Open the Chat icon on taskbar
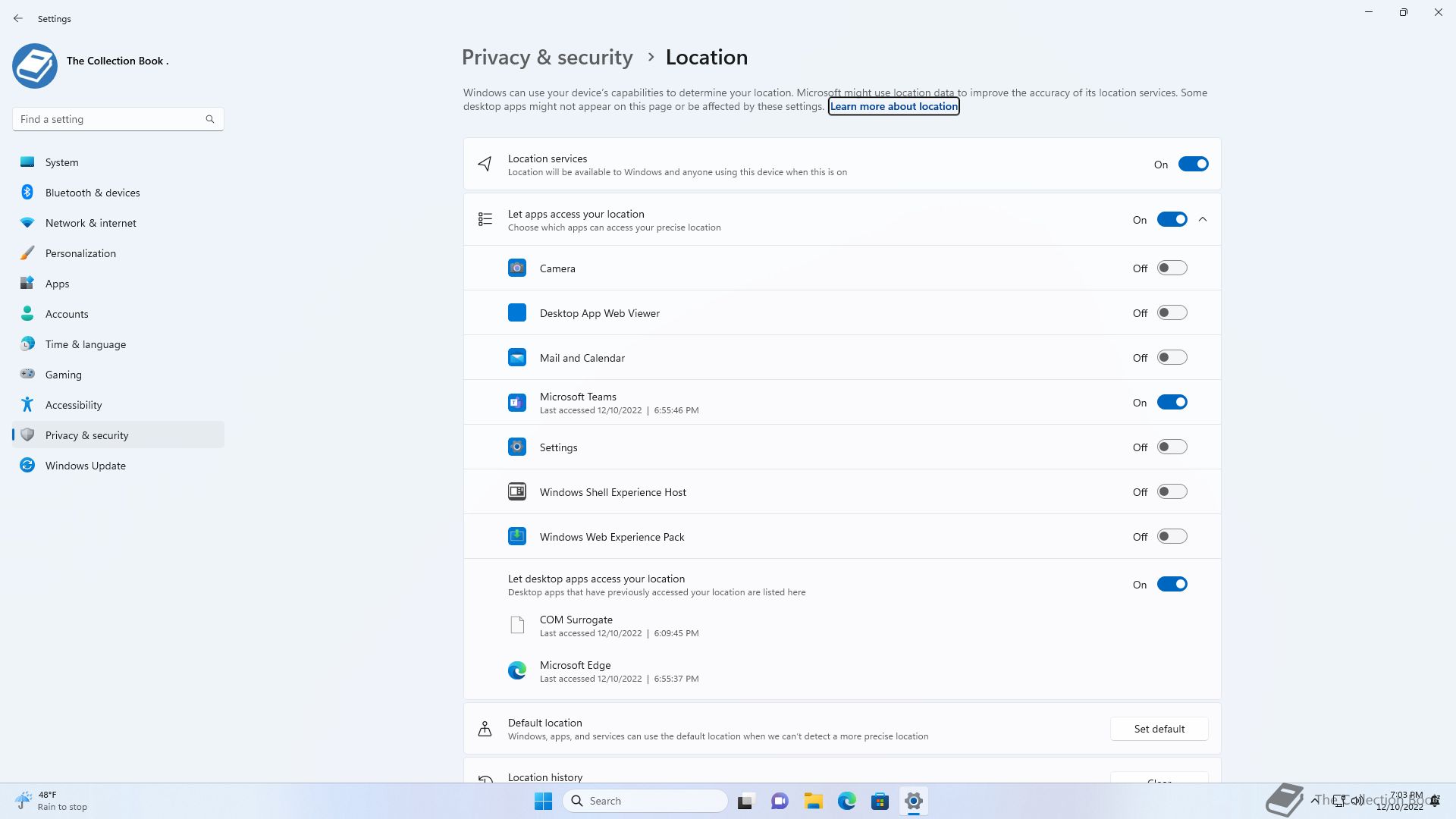1456x819 pixels. 780,801
